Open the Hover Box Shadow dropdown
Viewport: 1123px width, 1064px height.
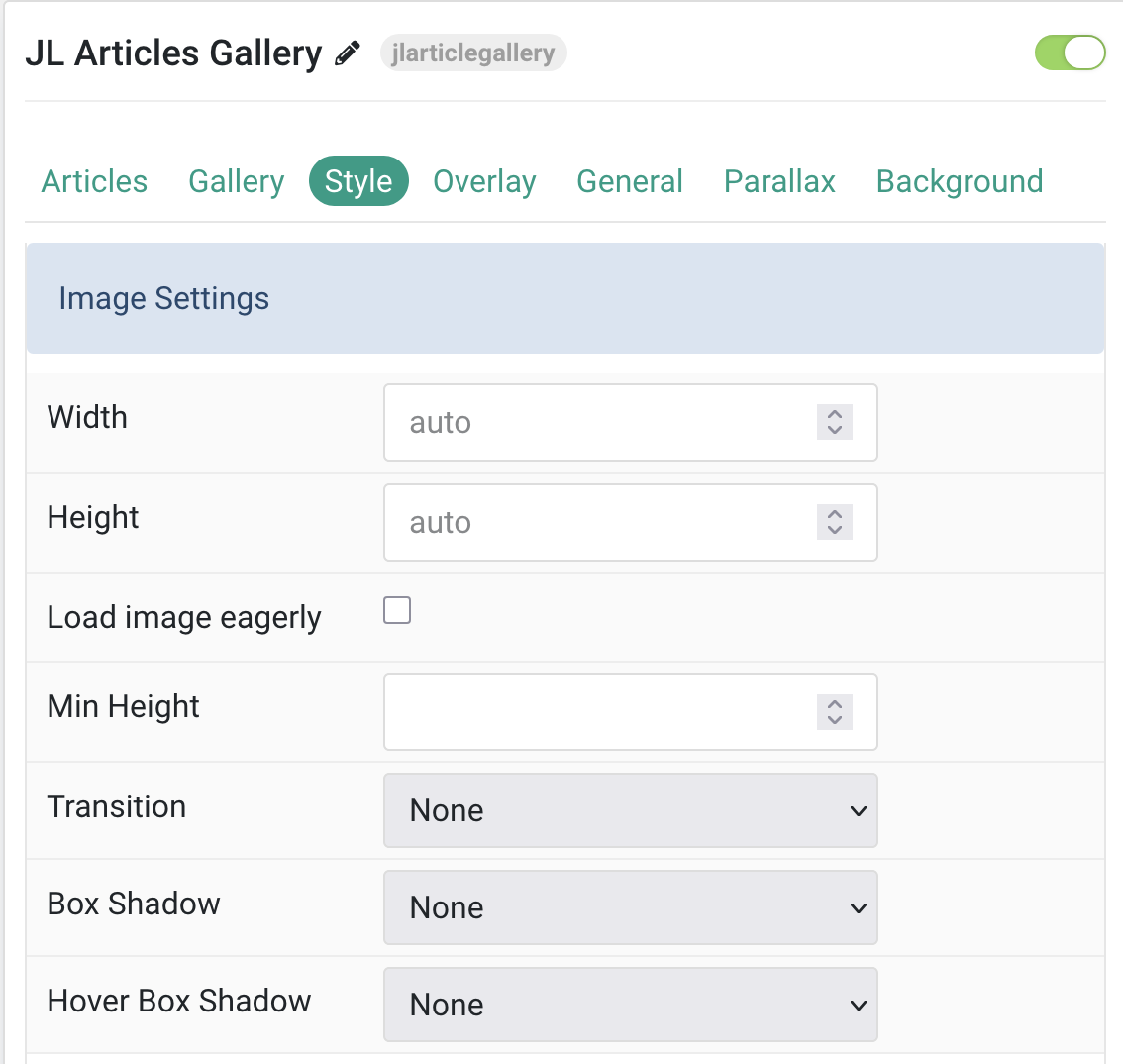point(630,1005)
